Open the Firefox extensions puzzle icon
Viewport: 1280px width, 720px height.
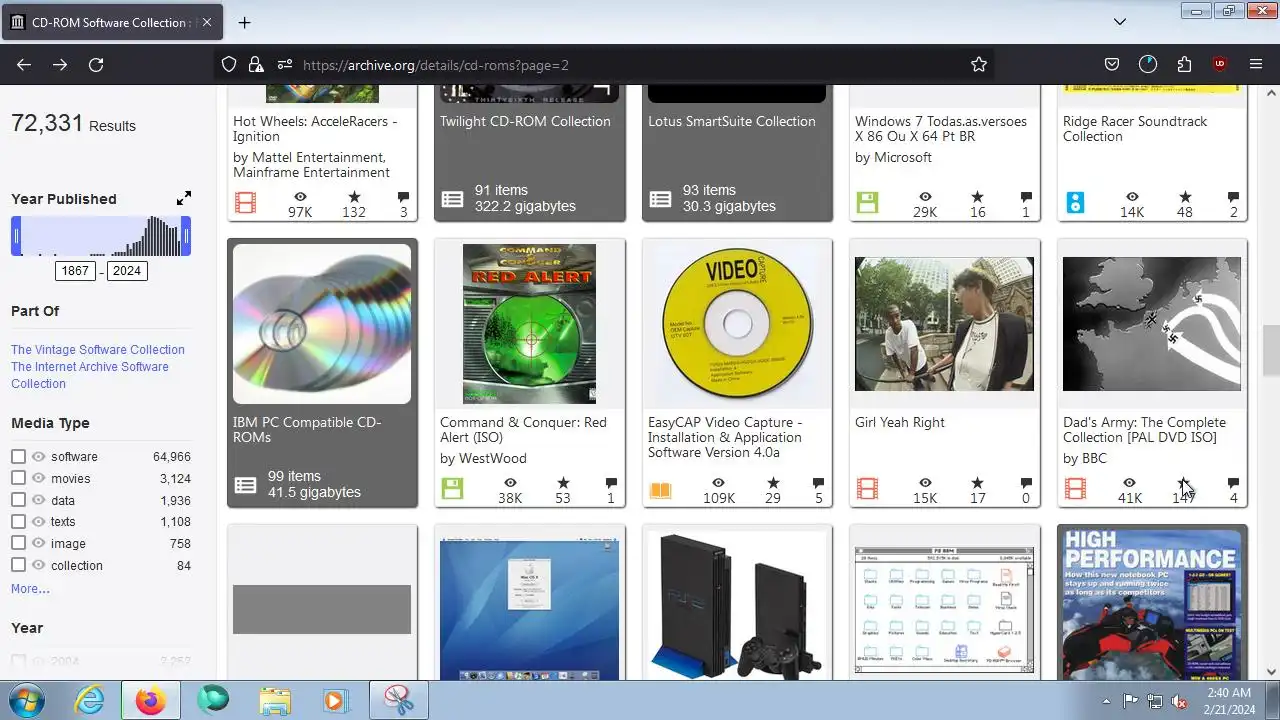1184,64
